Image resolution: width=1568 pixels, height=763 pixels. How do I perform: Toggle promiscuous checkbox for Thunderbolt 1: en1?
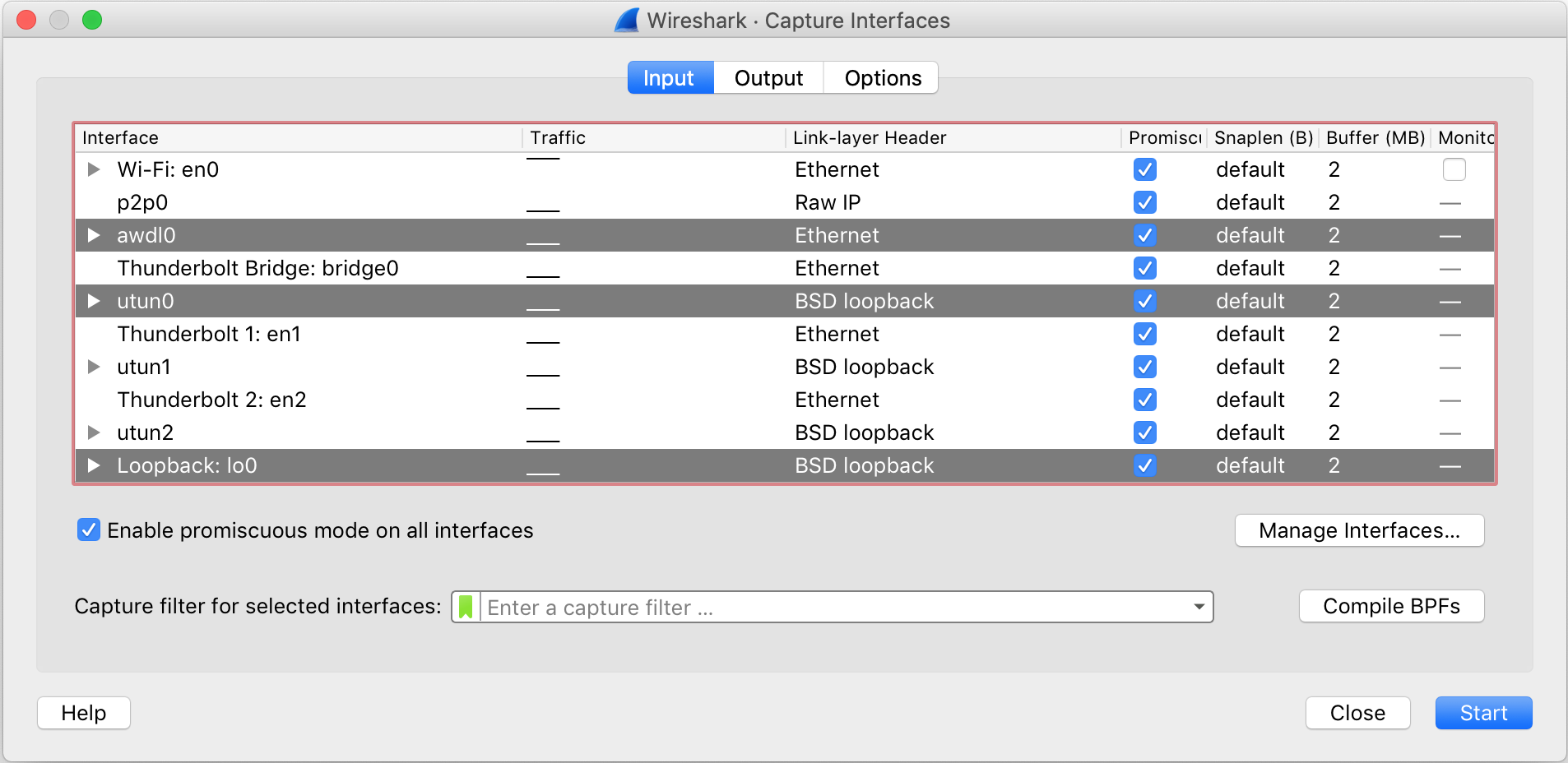(x=1144, y=334)
